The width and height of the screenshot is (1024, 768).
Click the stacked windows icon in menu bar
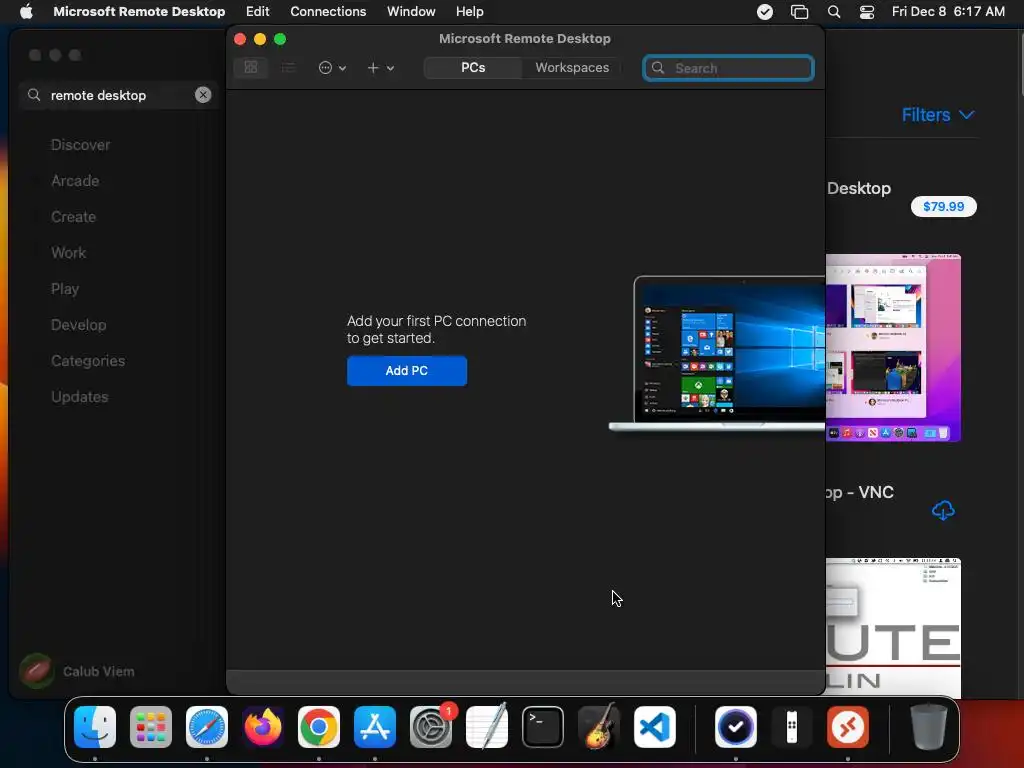(799, 12)
